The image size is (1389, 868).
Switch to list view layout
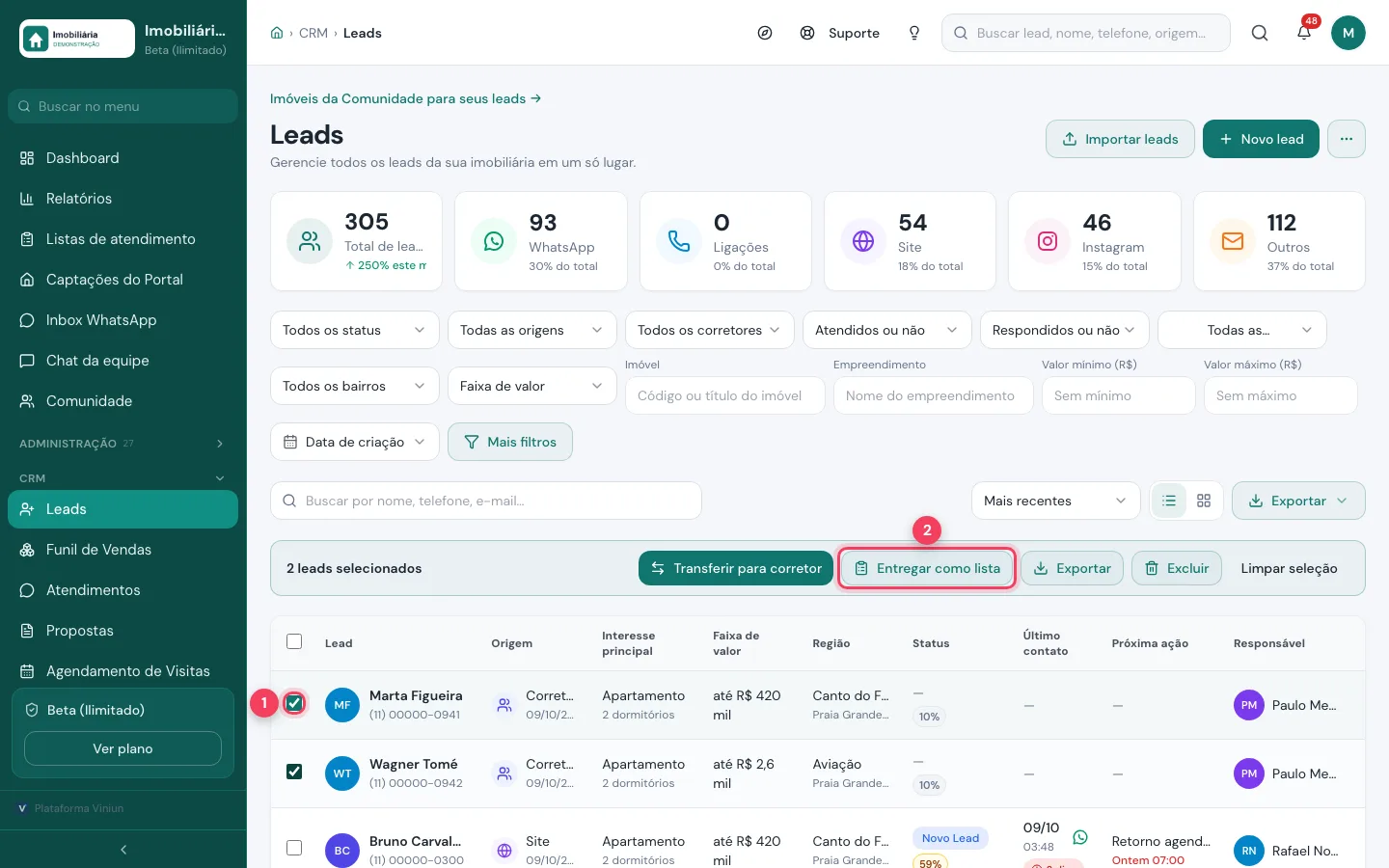click(x=1169, y=501)
